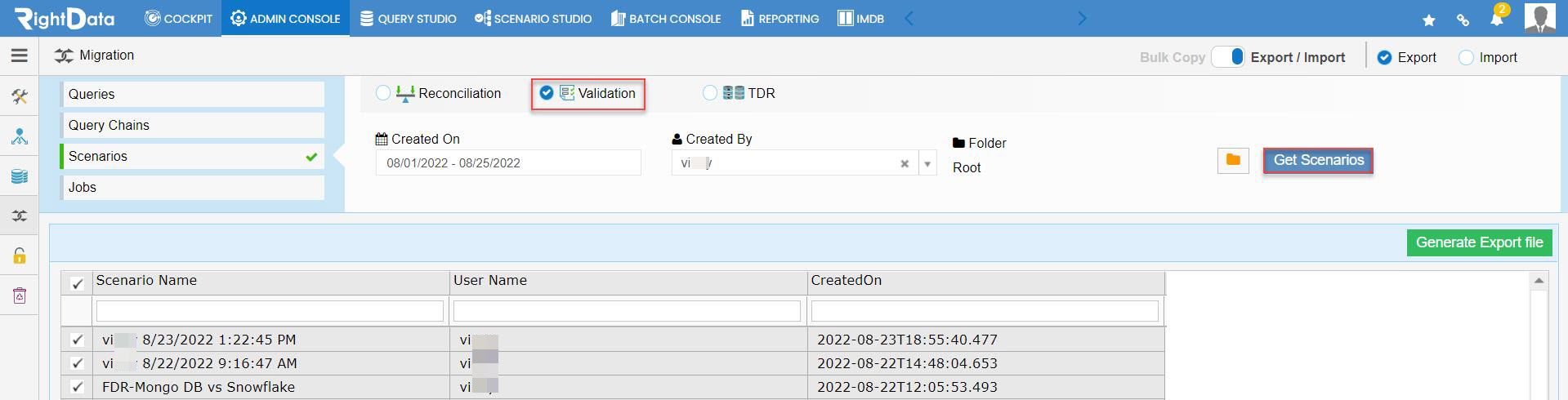Select FDR-Mongo DB vs Snowflake scenario name
1568x400 pixels.
pos(199,387)
